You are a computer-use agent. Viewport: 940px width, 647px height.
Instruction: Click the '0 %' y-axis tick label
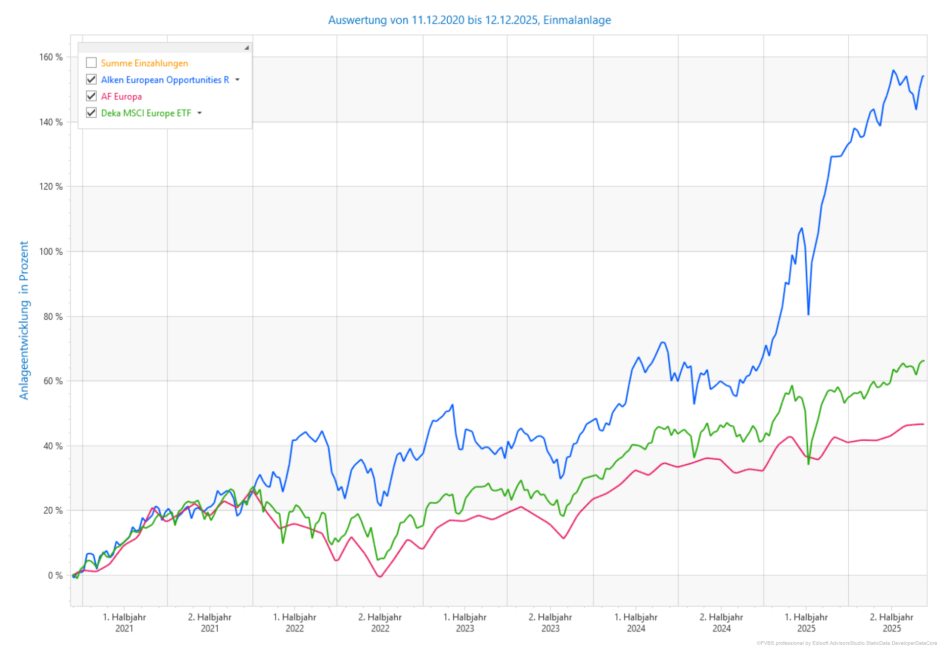(x=55, y=575)
